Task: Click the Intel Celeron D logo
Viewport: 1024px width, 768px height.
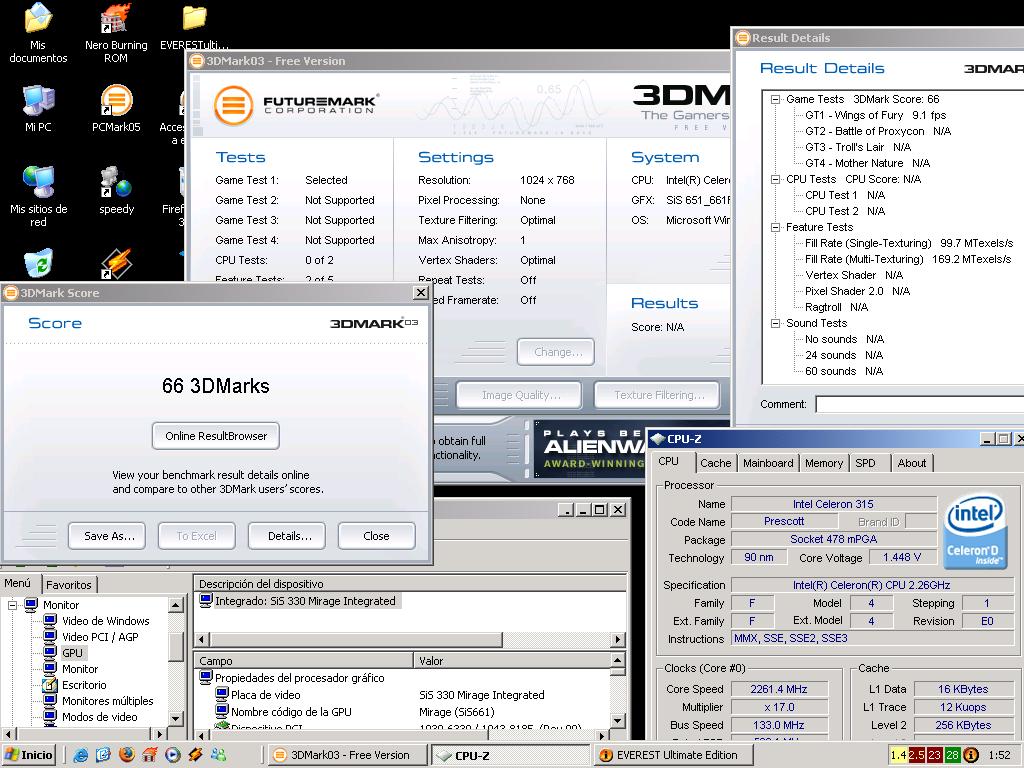Action: [x=974, y=530]
